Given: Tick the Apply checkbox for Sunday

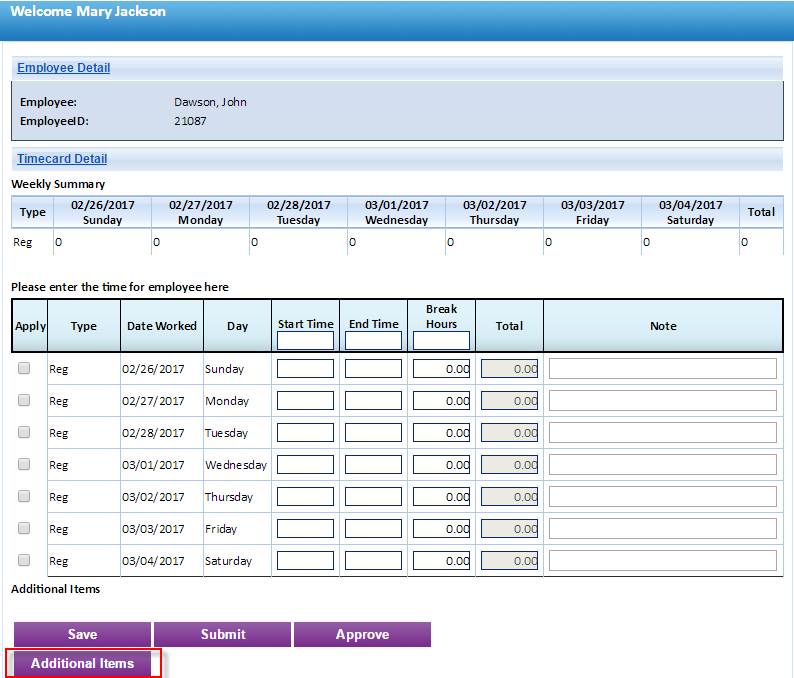Looking at the screenshot, I should (x=24, y=368).
